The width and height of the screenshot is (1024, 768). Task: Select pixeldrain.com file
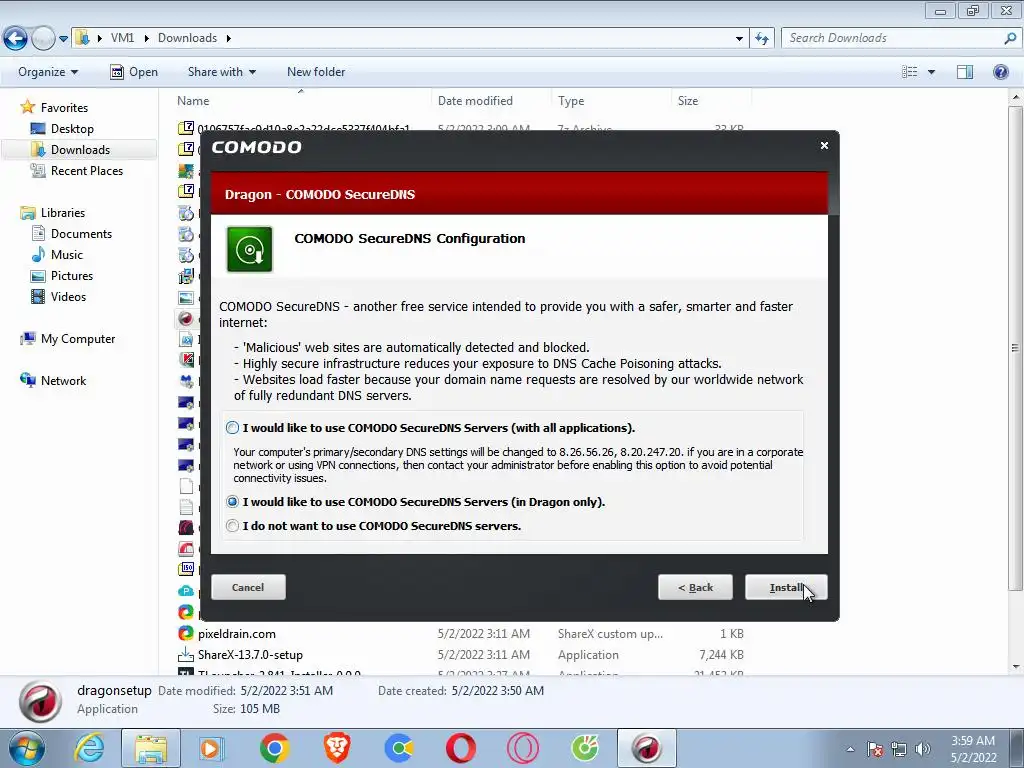pos(236,633)
